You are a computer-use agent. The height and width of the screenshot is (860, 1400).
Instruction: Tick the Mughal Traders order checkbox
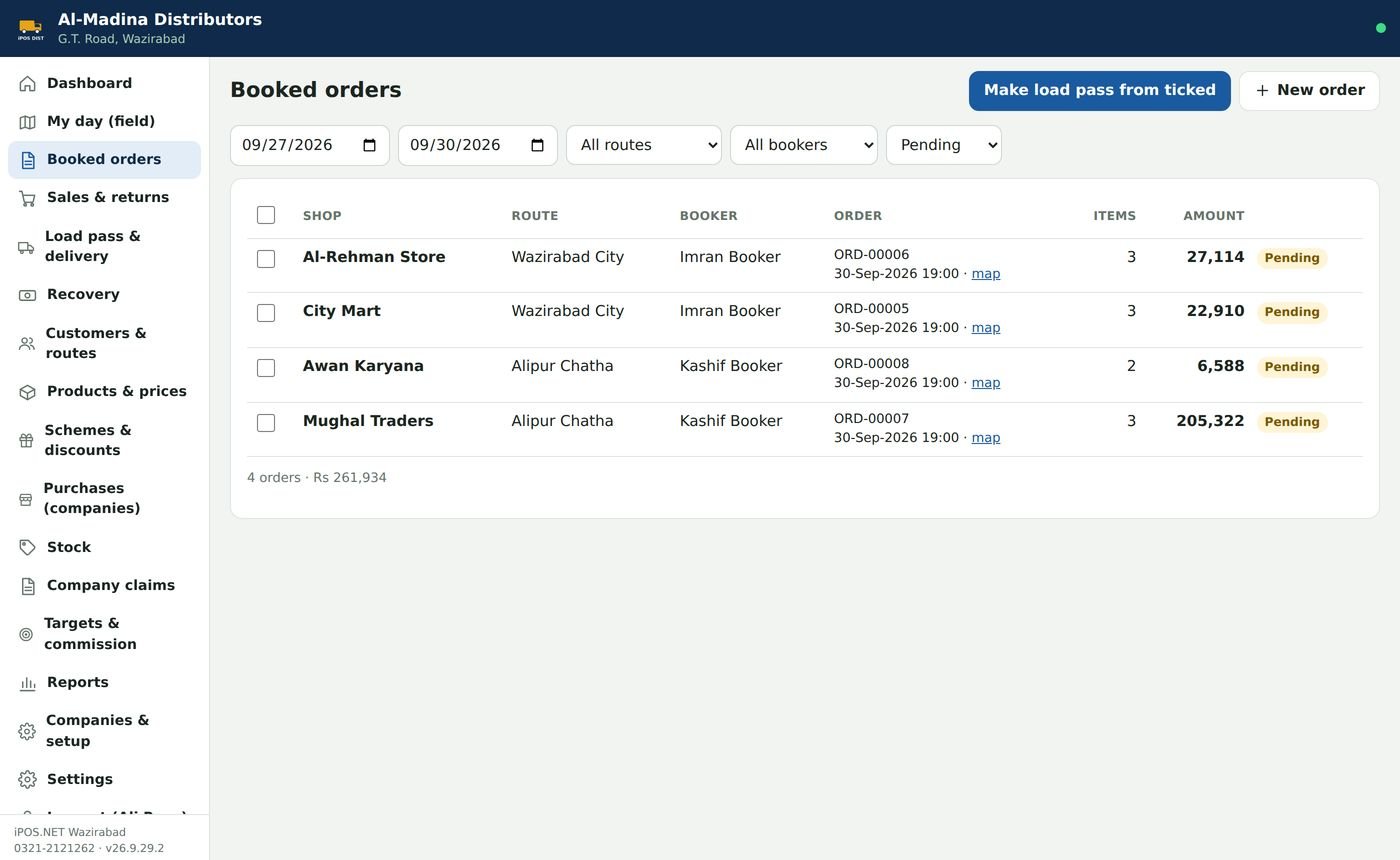click(x=266, y=423)
